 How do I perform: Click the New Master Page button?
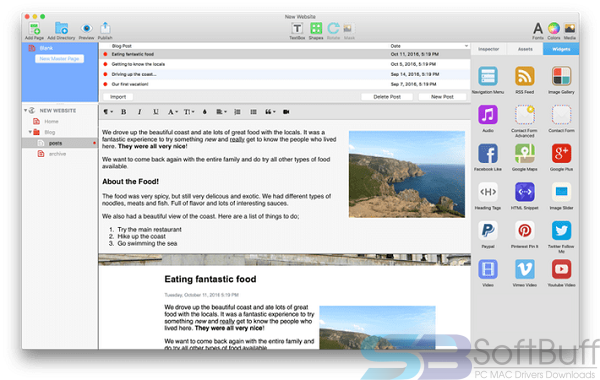[59, 59]
